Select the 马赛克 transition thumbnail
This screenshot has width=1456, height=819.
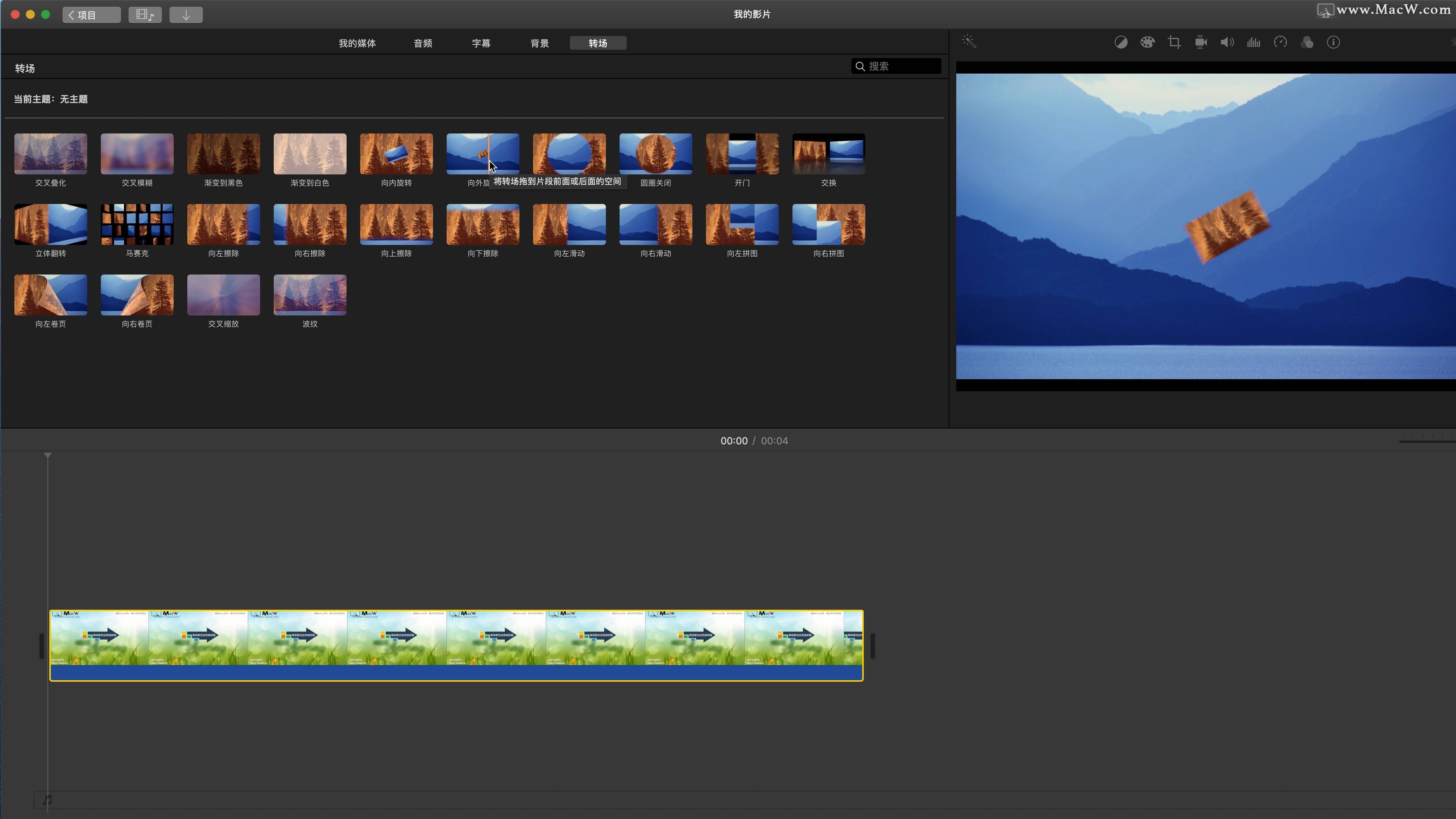137,224
